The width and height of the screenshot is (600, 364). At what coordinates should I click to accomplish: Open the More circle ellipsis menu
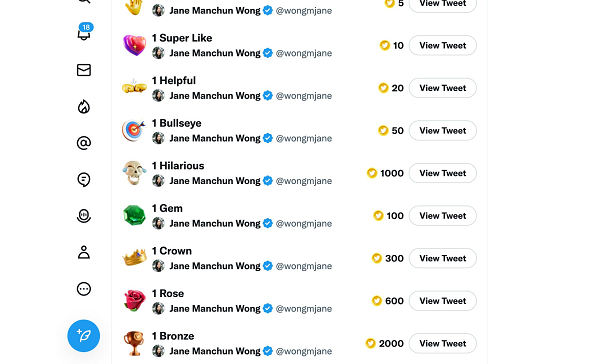click(x=84, y=289)
